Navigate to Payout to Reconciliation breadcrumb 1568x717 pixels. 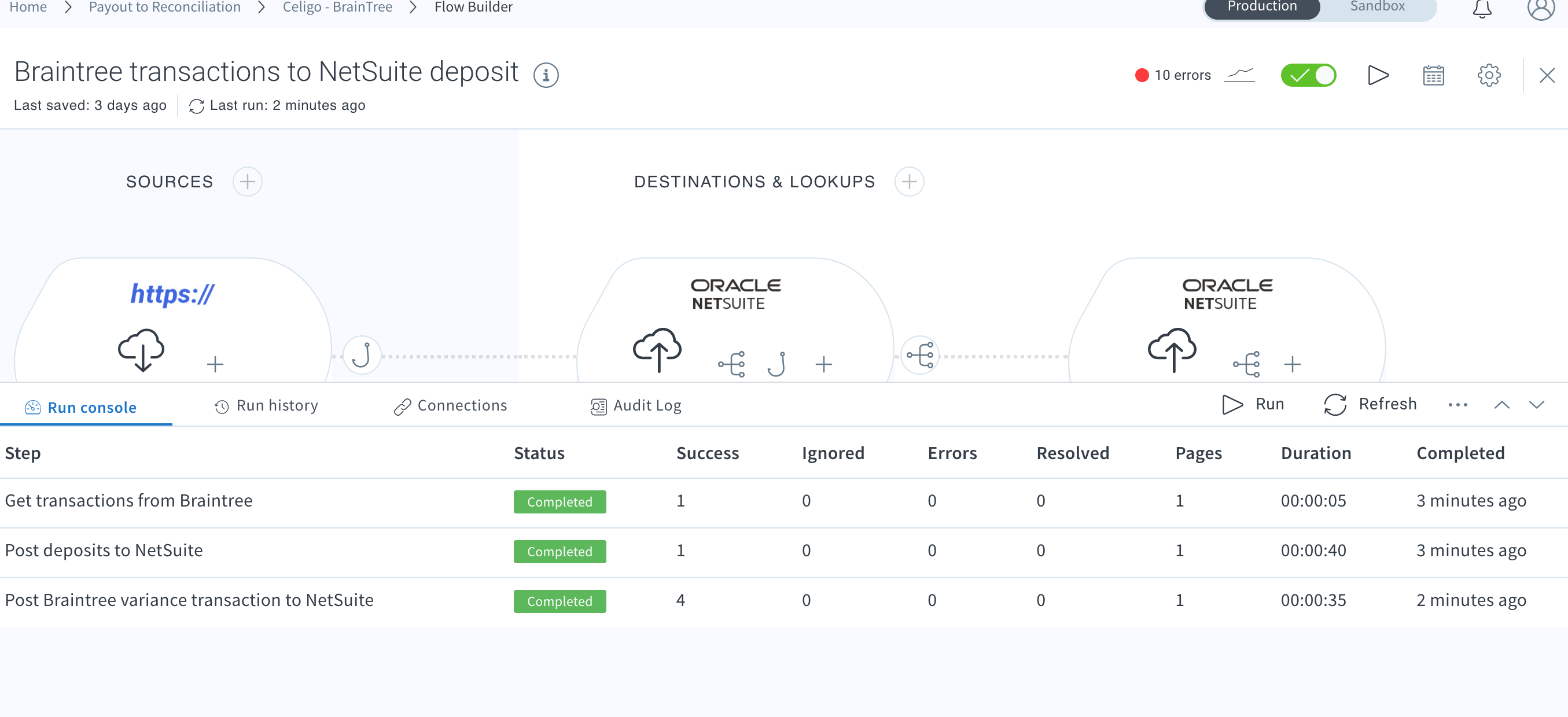(x=165, y=7)
